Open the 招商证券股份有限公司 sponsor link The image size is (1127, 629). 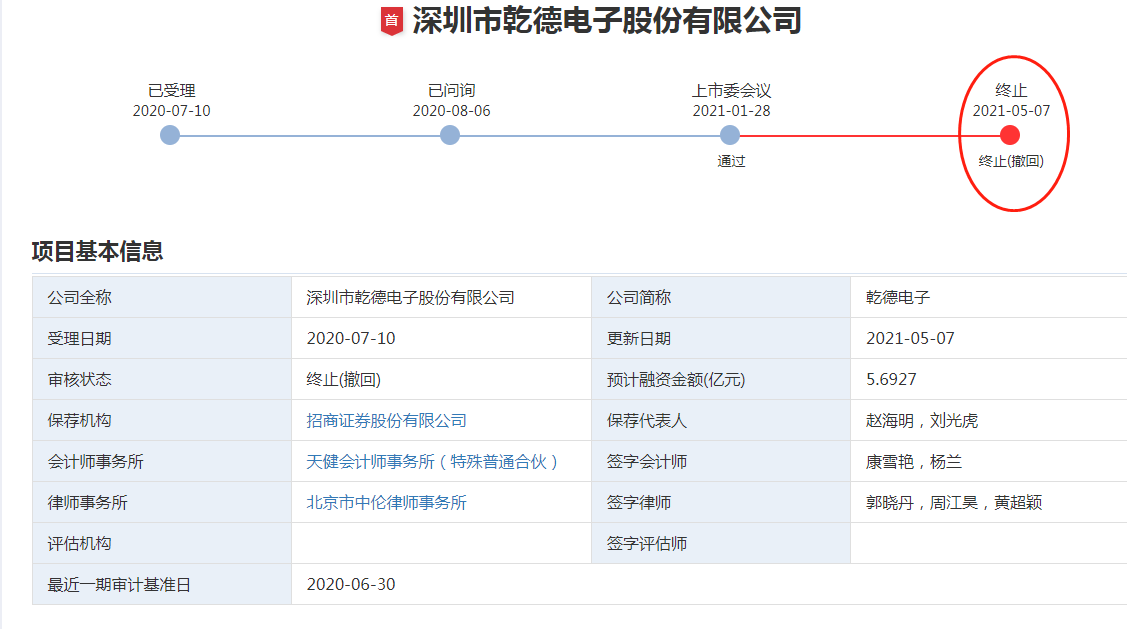[386, 421]
